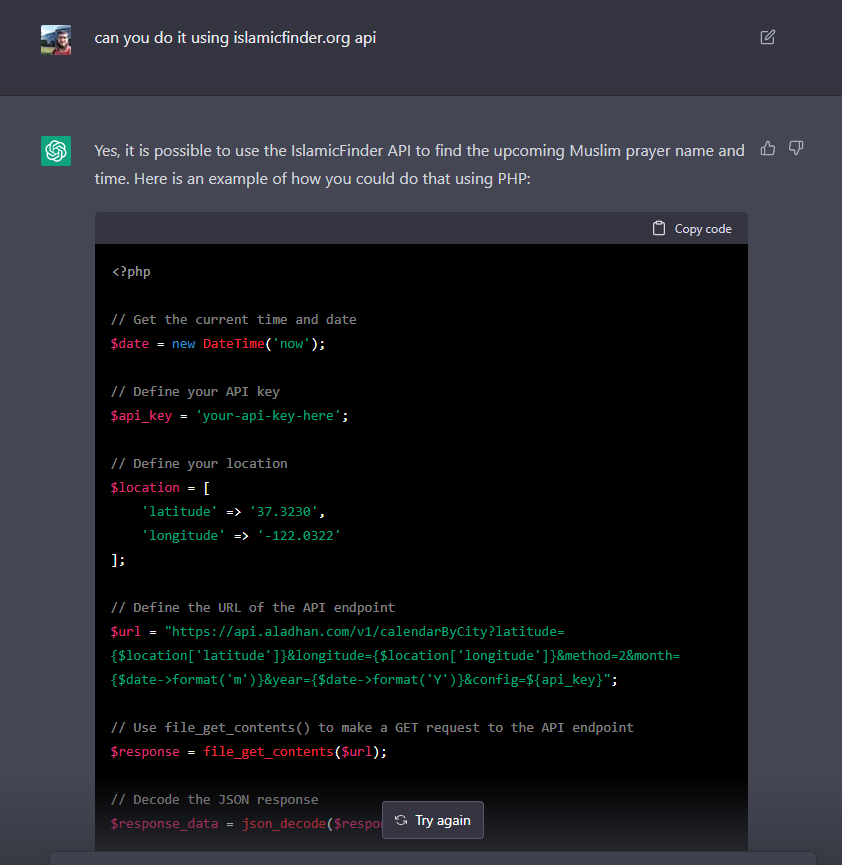Click the user profile avatar
The height and width of the screenshot is (865, 842).
coord(56,40)
